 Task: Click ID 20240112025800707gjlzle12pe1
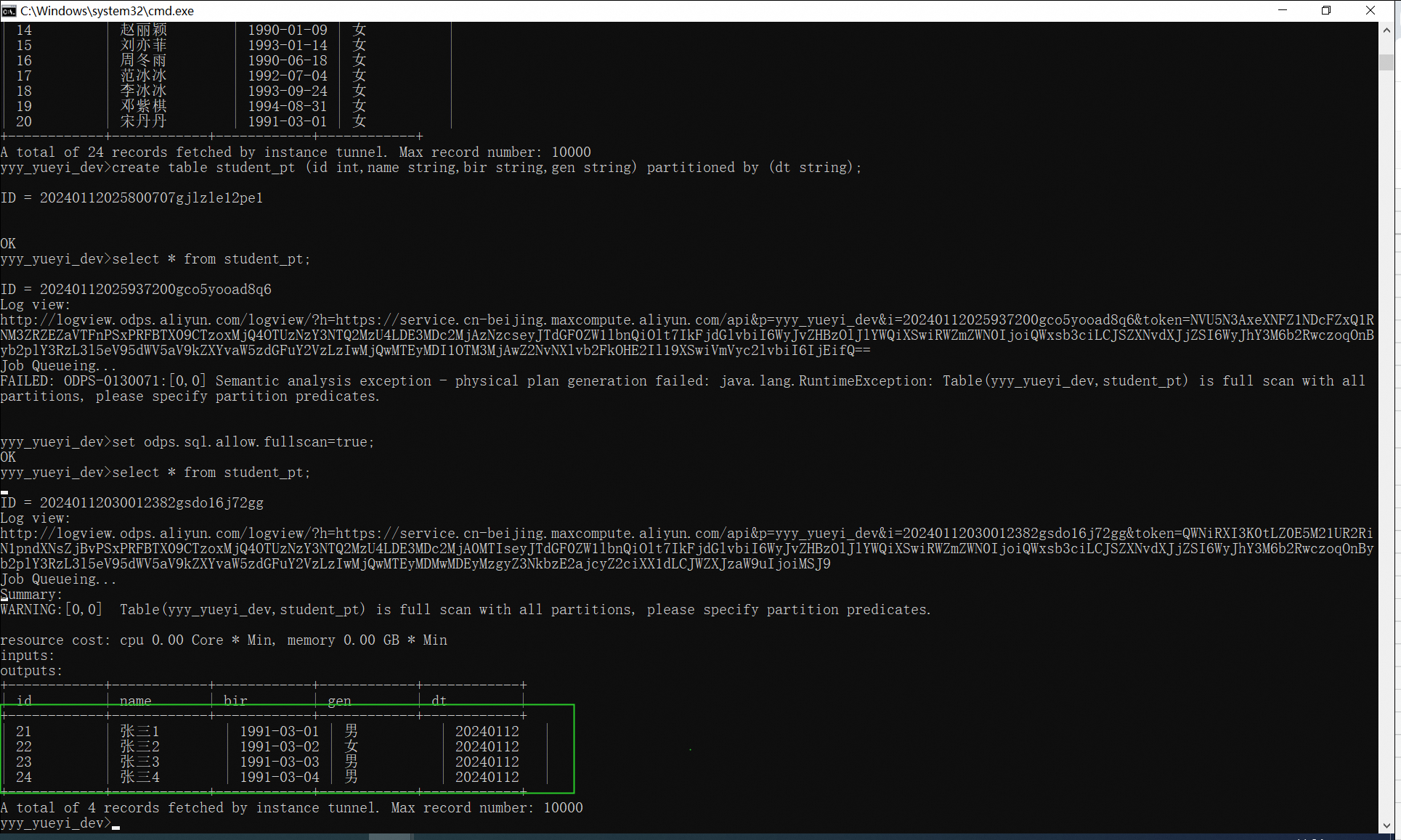click(131, 197)
